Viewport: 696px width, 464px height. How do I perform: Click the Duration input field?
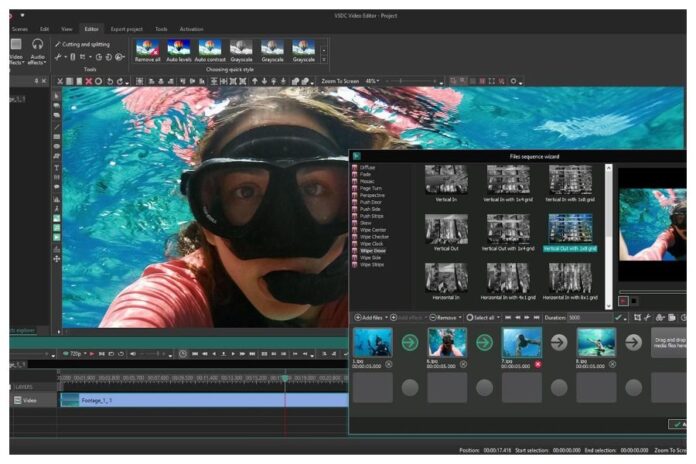point(589,317)
